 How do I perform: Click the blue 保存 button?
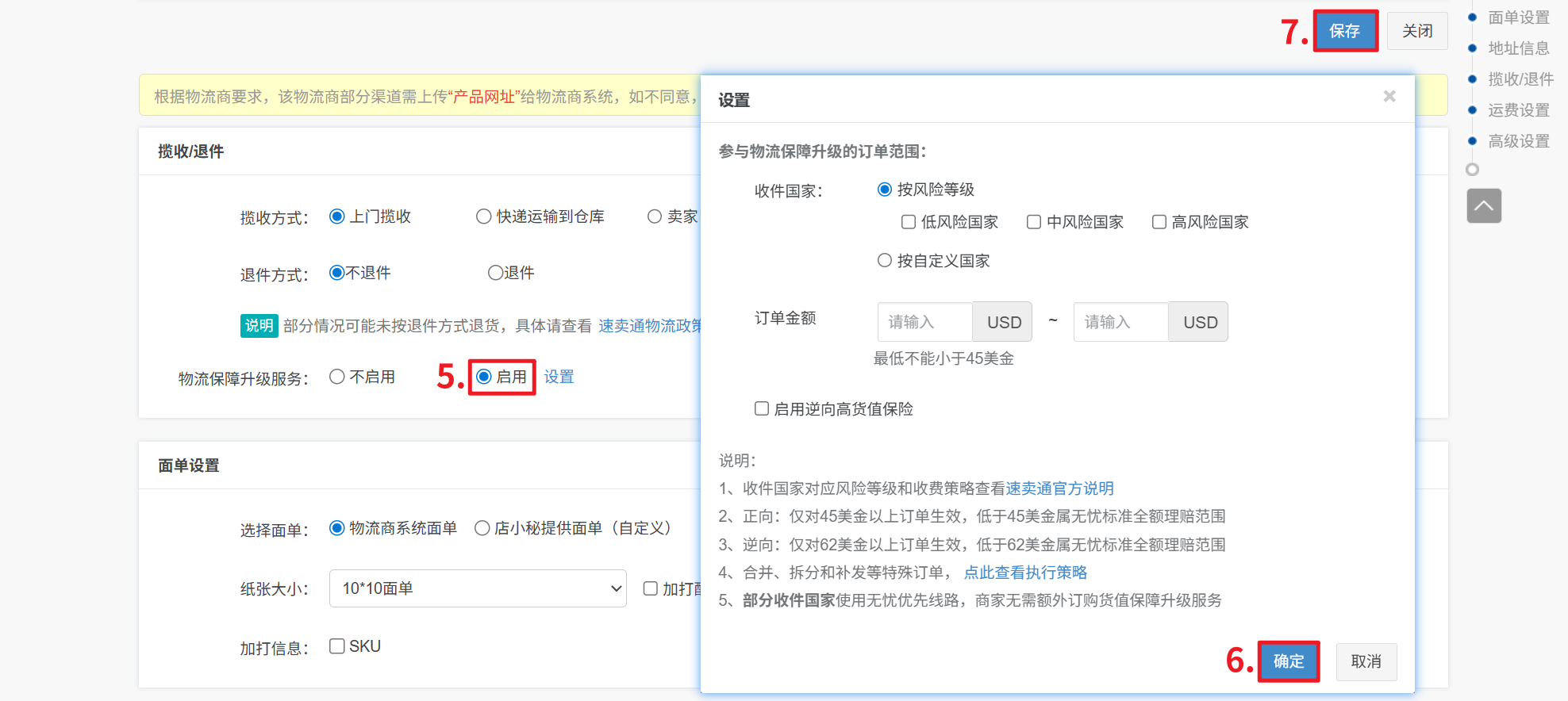click(1345, 31)
